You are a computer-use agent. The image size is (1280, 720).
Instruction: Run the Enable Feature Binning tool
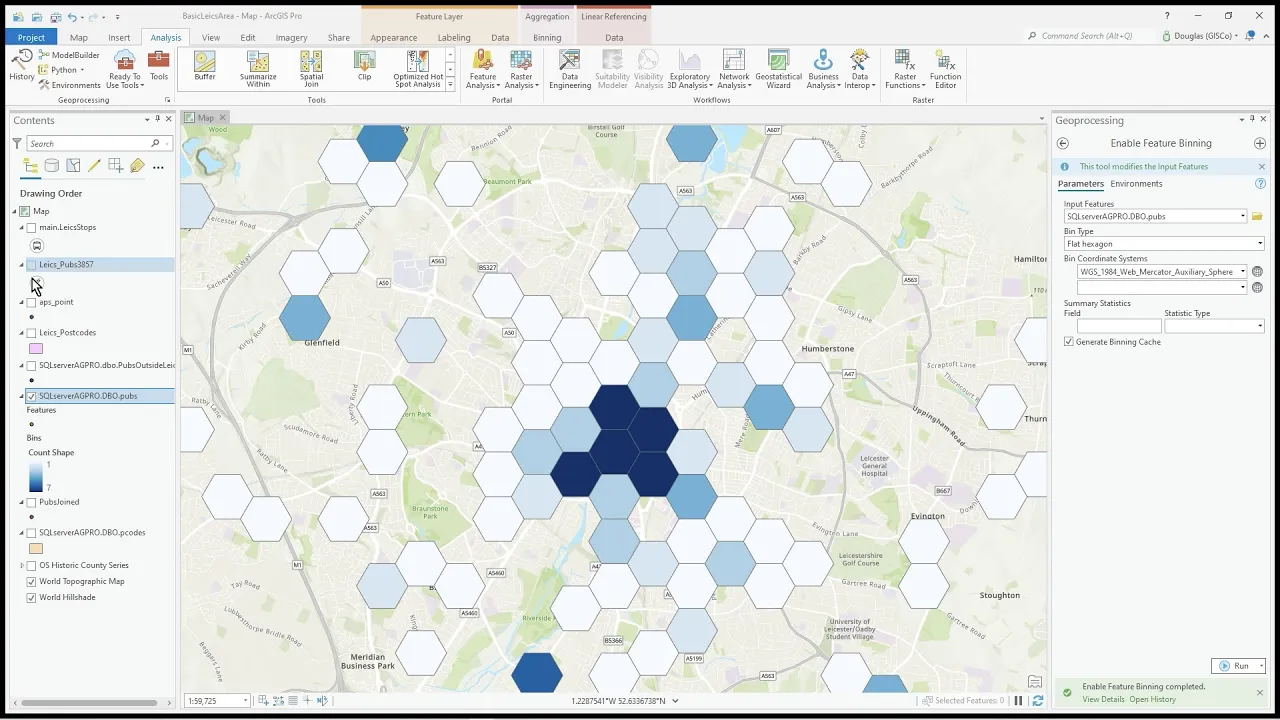[x=1235, y=666]
